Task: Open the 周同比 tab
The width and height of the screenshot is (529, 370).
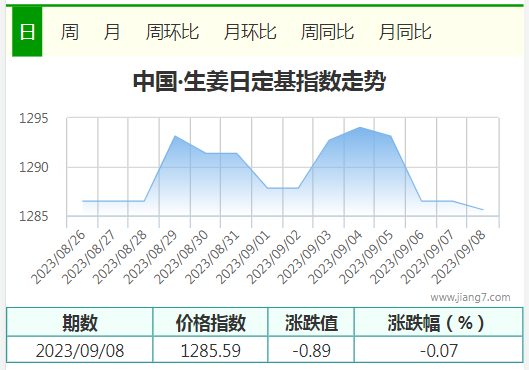Action: pos(327,32)
